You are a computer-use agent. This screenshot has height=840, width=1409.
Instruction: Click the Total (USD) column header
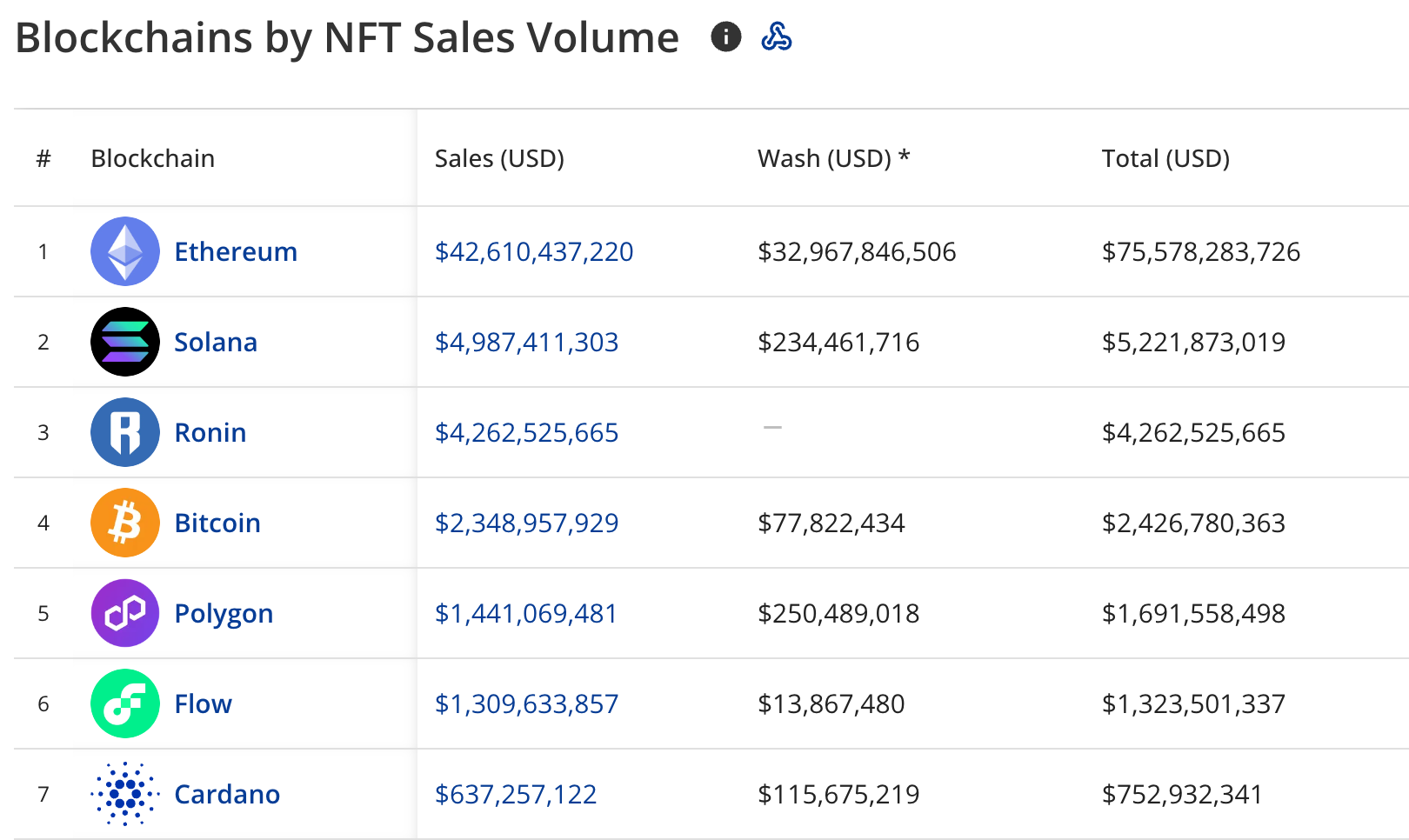coord(1165,158)
